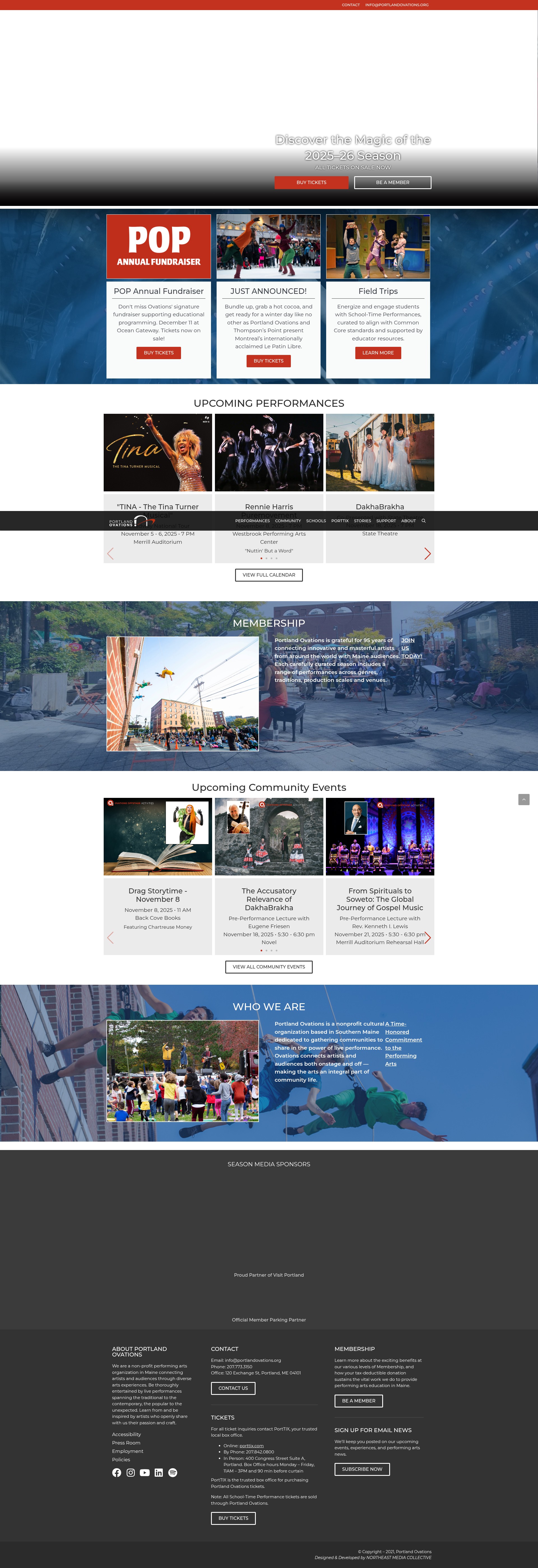Viewport: 538px width, 1568px height.
Task: Open Drag Storytime event image
Action: pyautogui.click(x=158, y=837)
